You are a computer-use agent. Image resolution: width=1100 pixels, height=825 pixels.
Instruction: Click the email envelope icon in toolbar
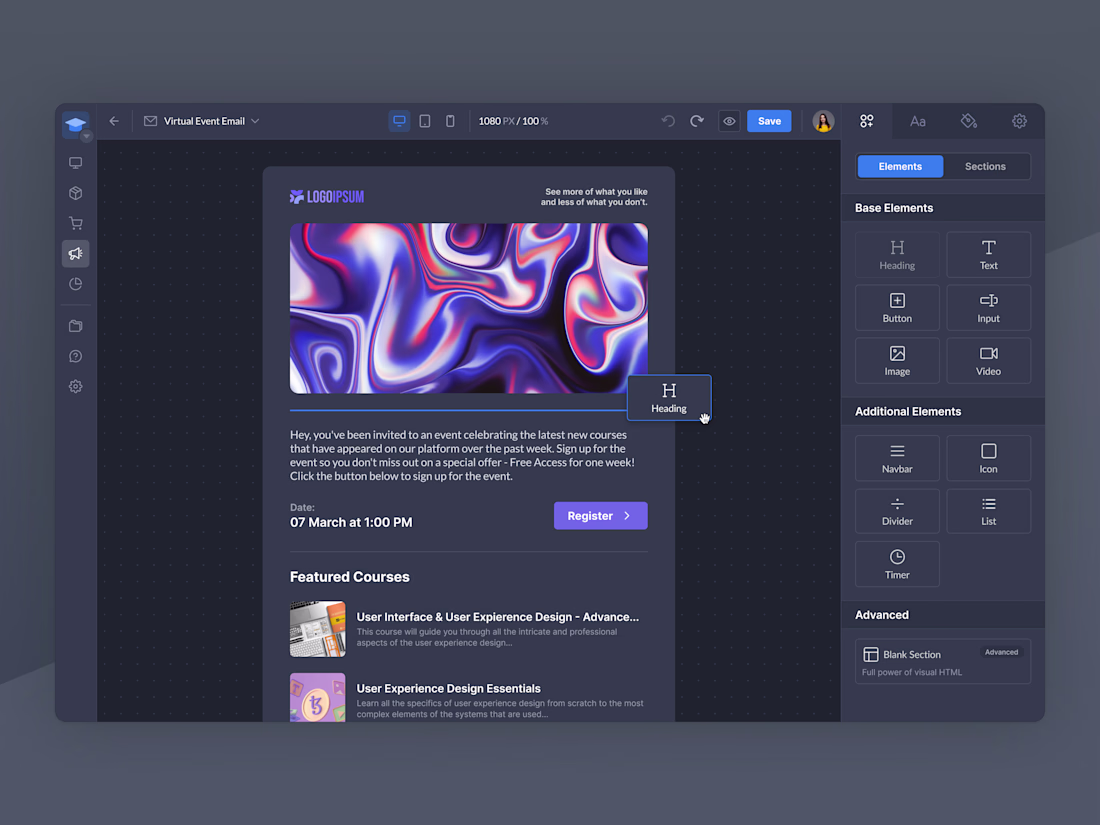pyautogui.click(x=150, y=121)
